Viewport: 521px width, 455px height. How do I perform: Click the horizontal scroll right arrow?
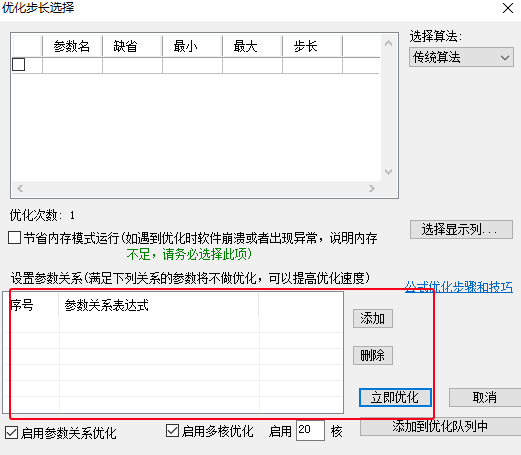point(372,189)
